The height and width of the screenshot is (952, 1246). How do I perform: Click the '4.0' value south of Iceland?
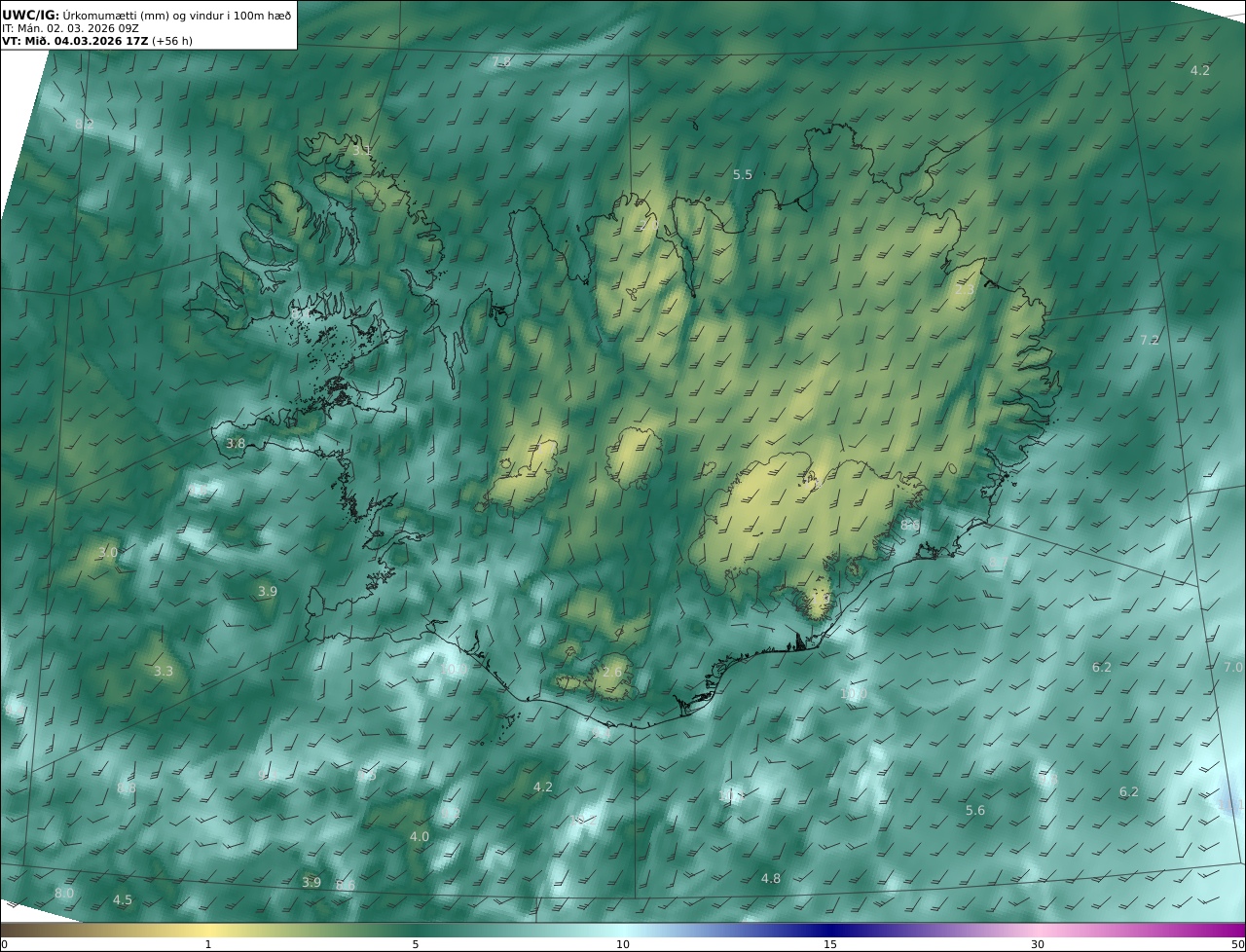click(x=419, y=837)
